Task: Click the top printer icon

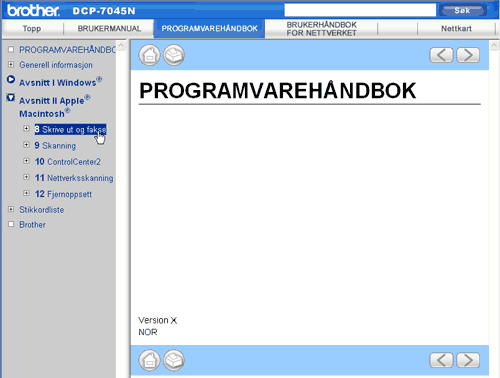Action: point(174,55)
